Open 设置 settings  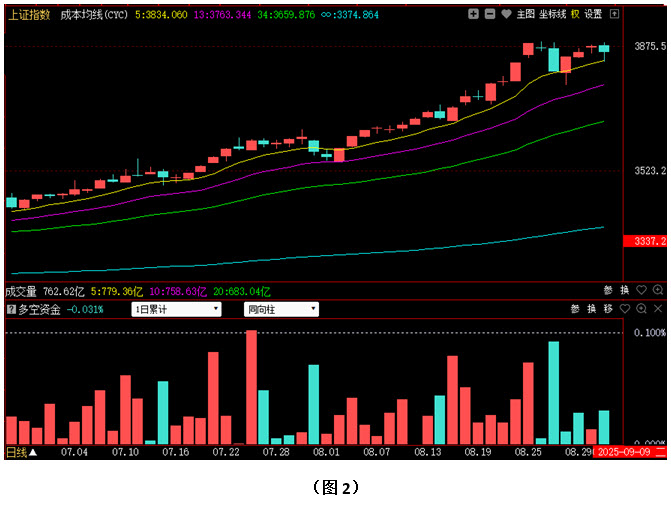[593, 14]
